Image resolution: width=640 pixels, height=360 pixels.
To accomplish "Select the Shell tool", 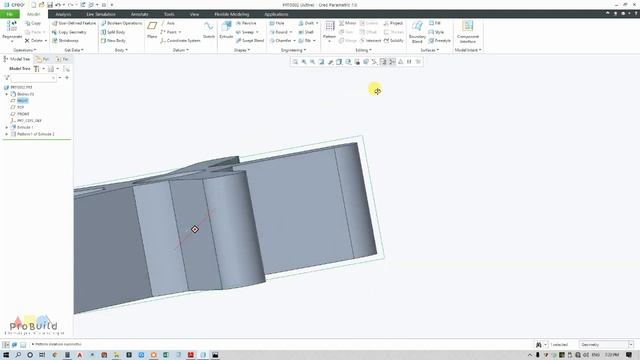I will click(x=306, y=32).
